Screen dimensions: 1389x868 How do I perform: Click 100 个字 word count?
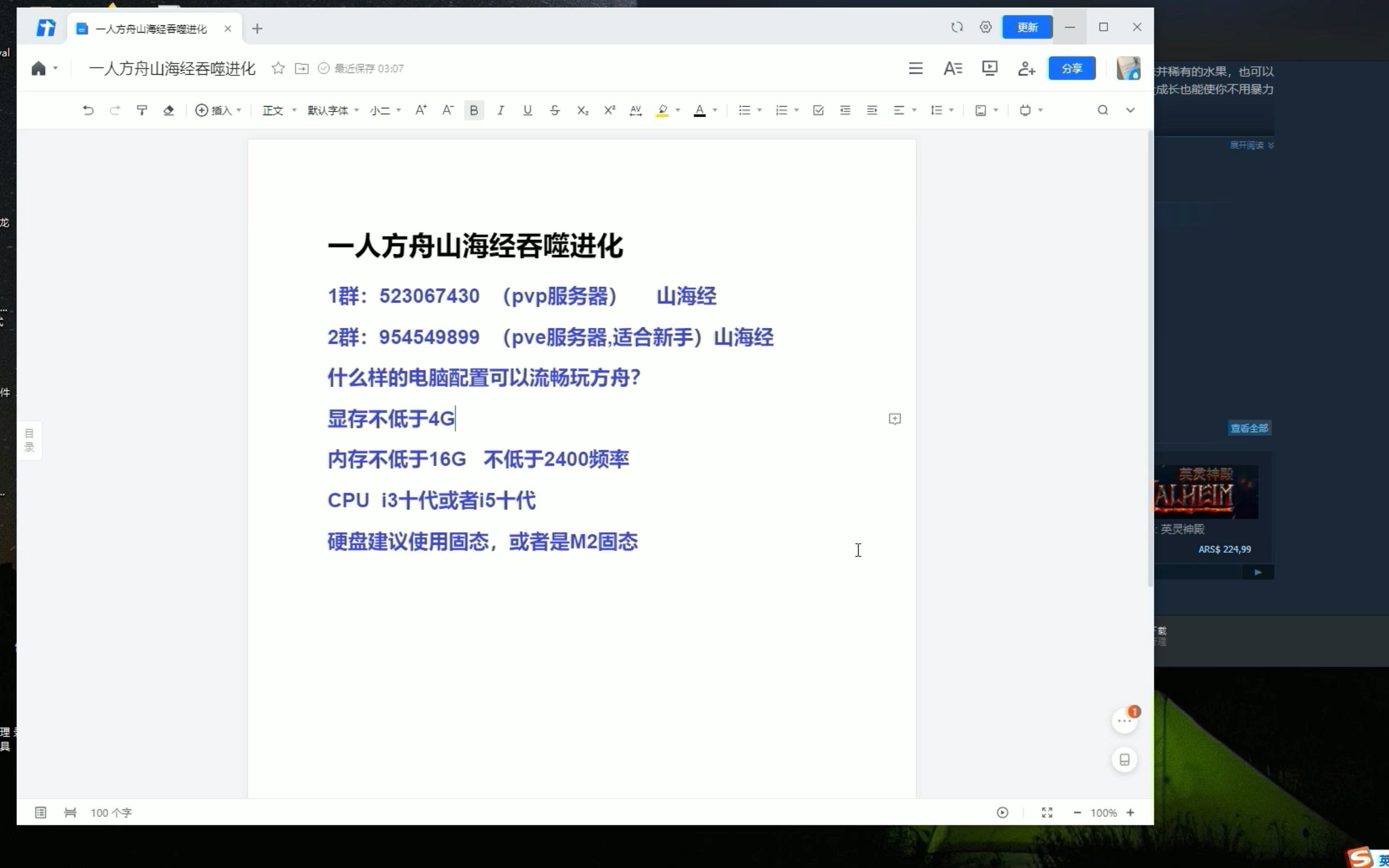[111, 813]
